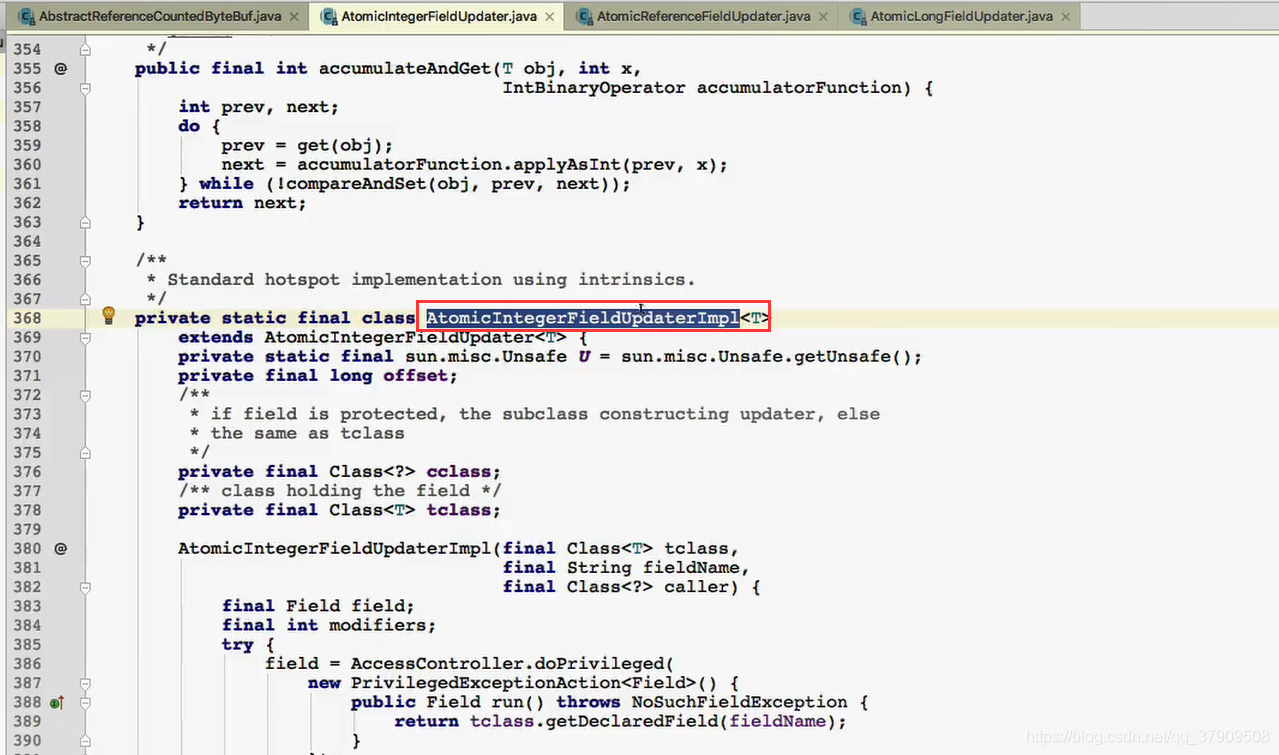Click line number 368 in the gutter
This screenshot has width=1279, height=755.
[27, 317]
